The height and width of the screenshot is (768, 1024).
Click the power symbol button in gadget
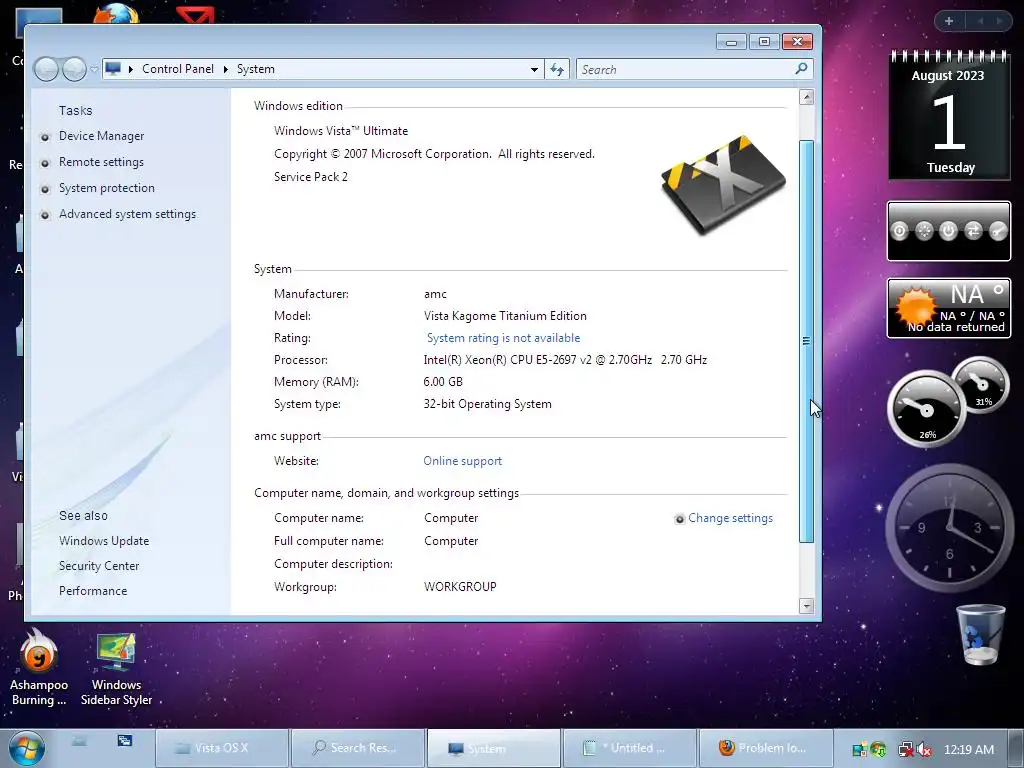pyautogui.click(x=948, y=231)
